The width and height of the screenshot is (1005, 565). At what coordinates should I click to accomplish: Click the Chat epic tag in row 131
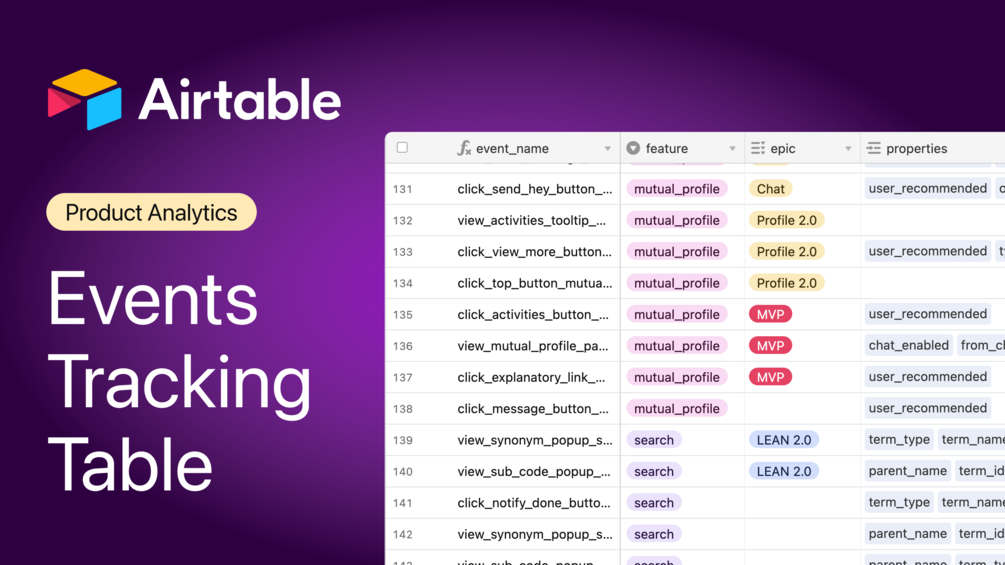(x=770, y=189)
